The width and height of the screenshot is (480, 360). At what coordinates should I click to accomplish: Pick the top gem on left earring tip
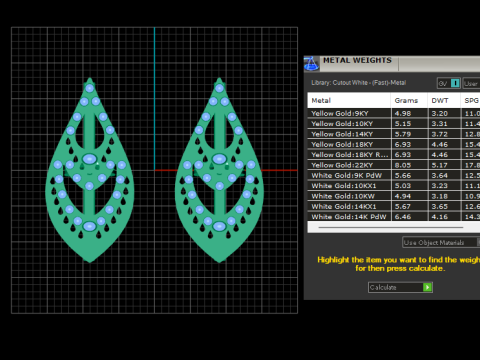90,88
